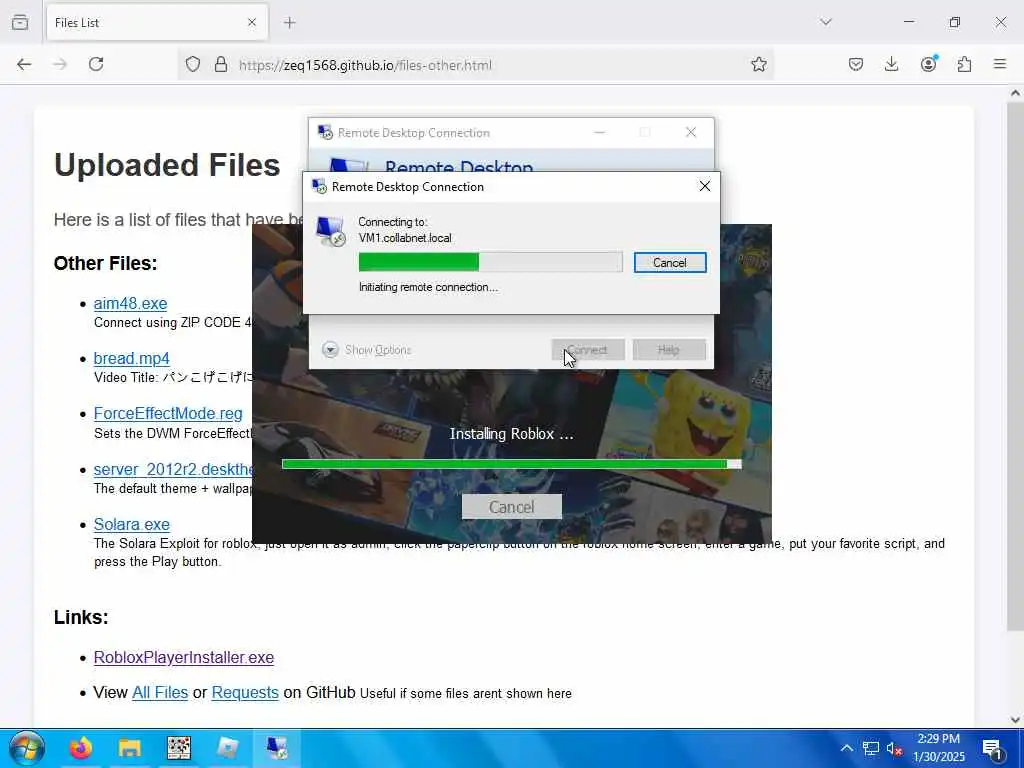Viewport: 1024px width, 768px height.
Task: Open the Firefox downloads panel
Action: (x=891, y=64)
